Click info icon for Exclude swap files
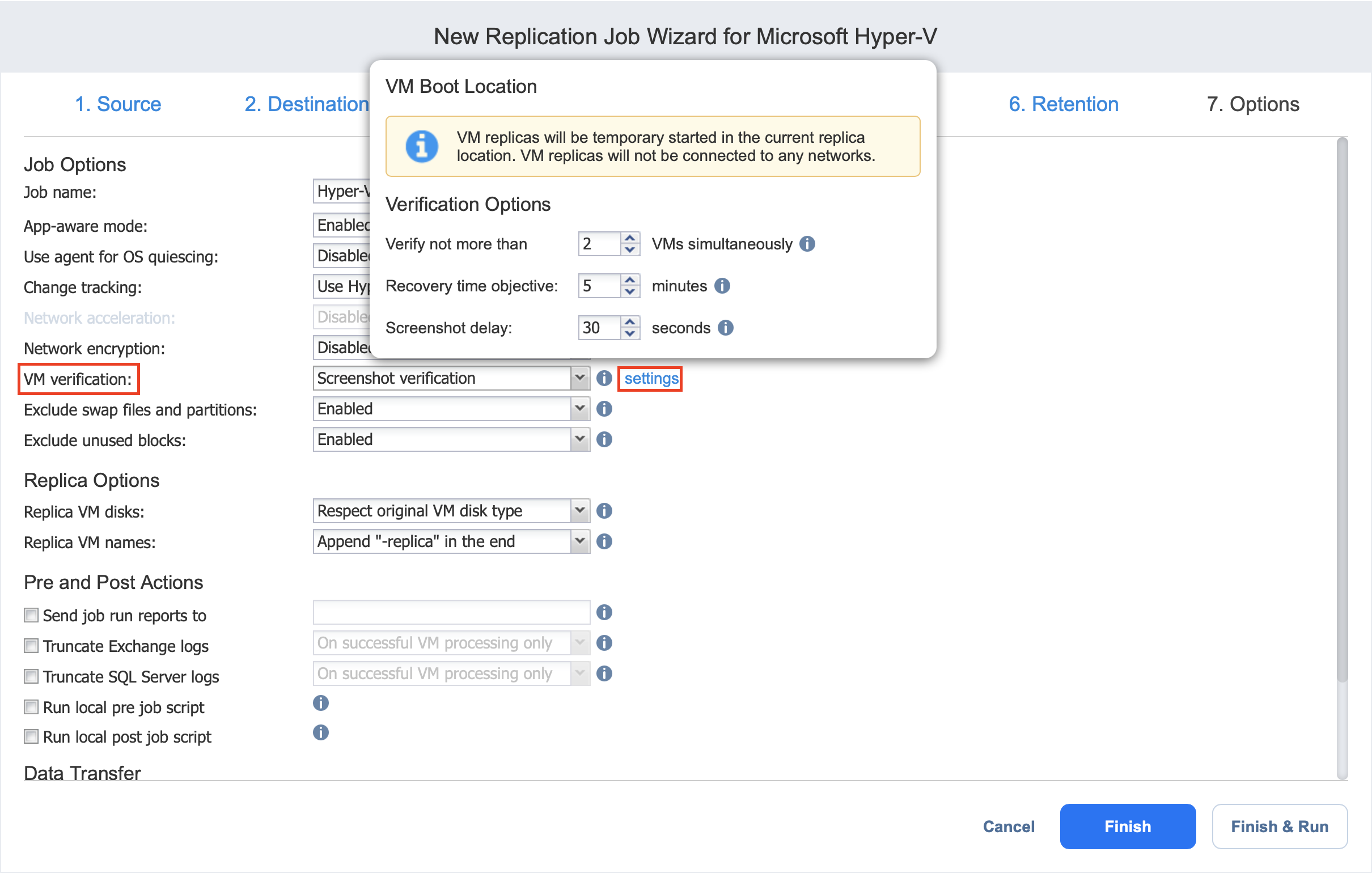 pyautogui.click(x=604, y=409)
